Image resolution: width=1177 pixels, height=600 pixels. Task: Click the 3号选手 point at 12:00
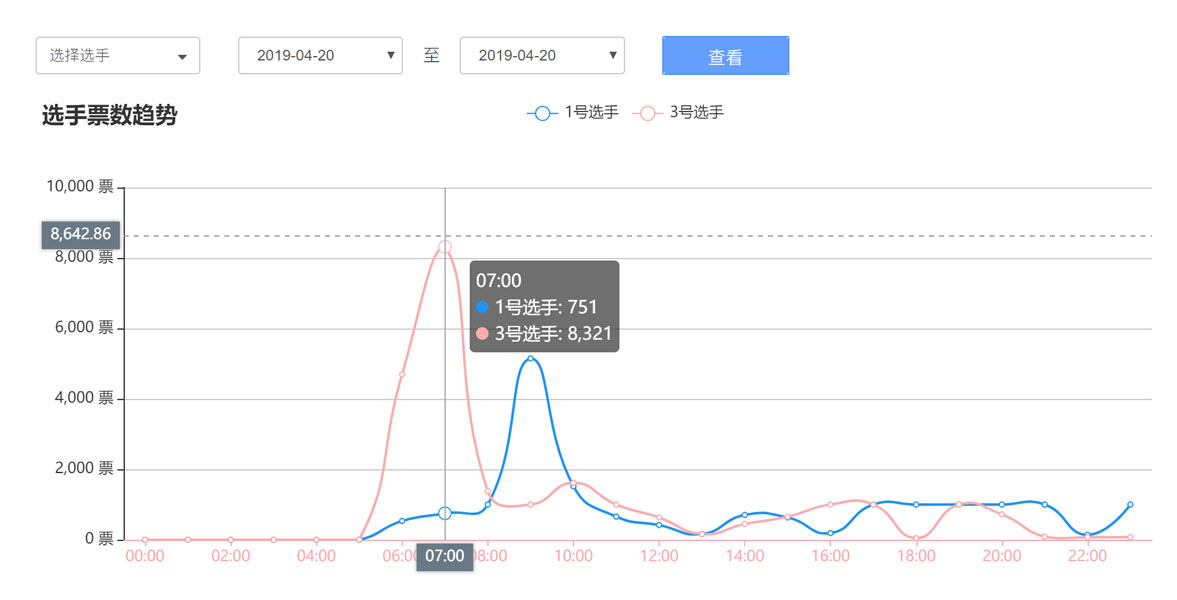point(659,517)
